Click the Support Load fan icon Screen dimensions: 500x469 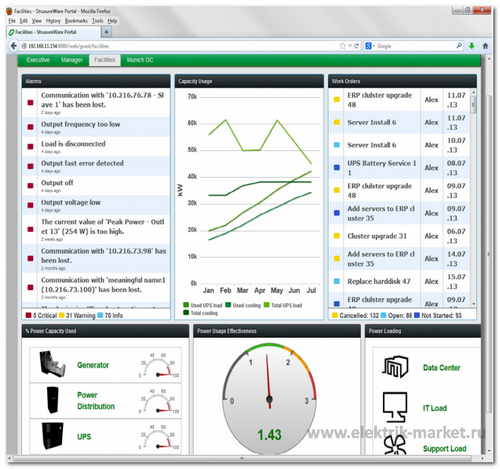(x=395, y=445)
